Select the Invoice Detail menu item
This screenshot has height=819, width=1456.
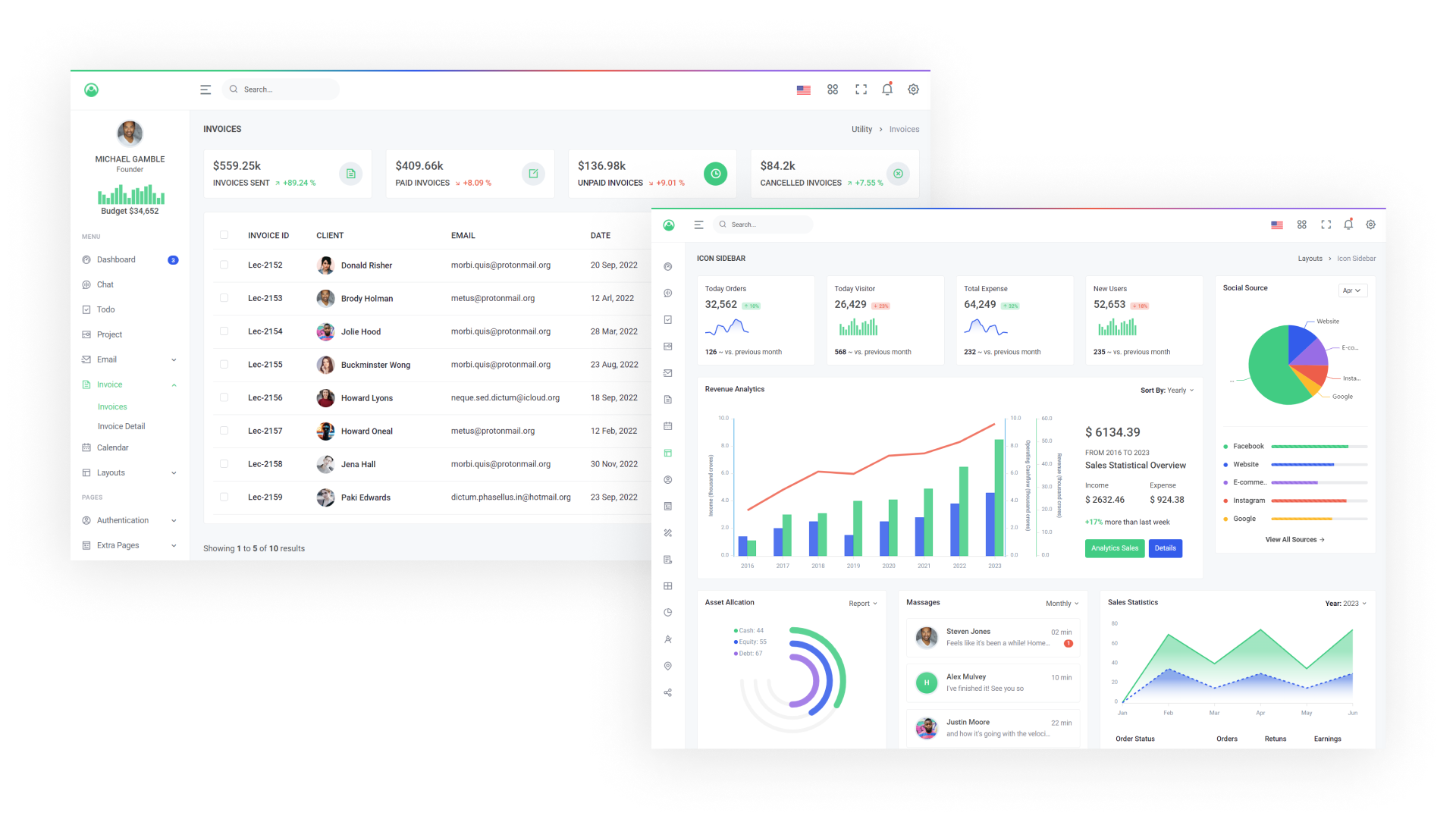tap(121, 425)
